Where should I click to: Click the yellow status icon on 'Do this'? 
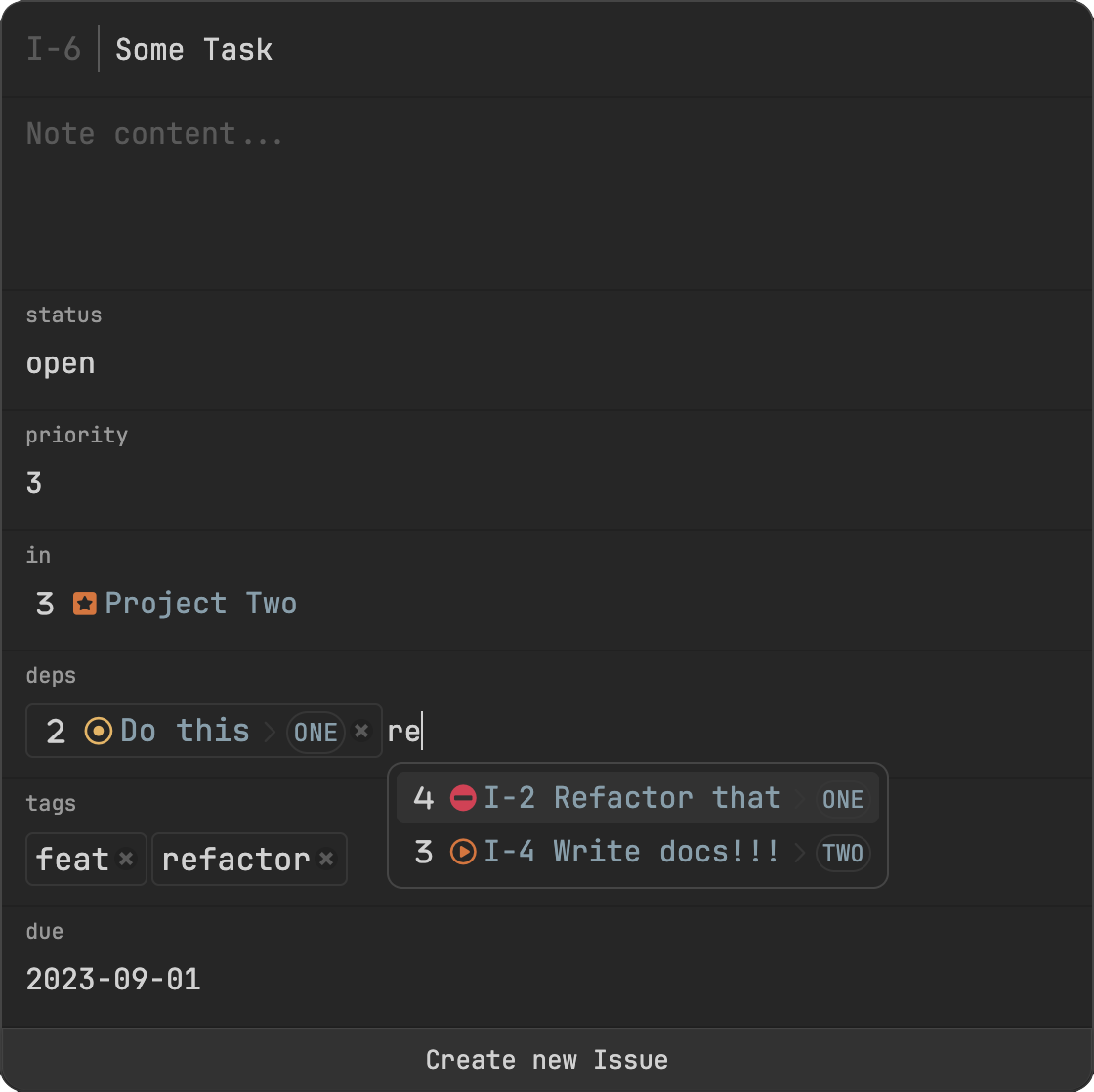[99, 731]
